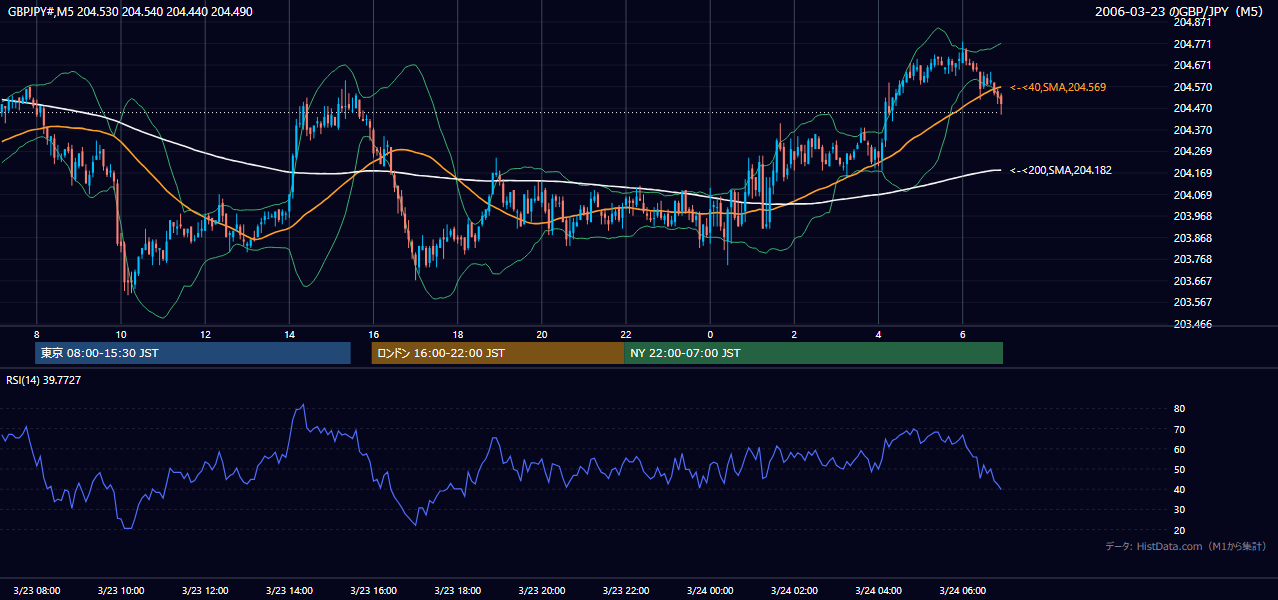Click the 3/23 20:00 time axis label
The height and width of the screenshot is (600, 1278).
(x=541, y=590)
